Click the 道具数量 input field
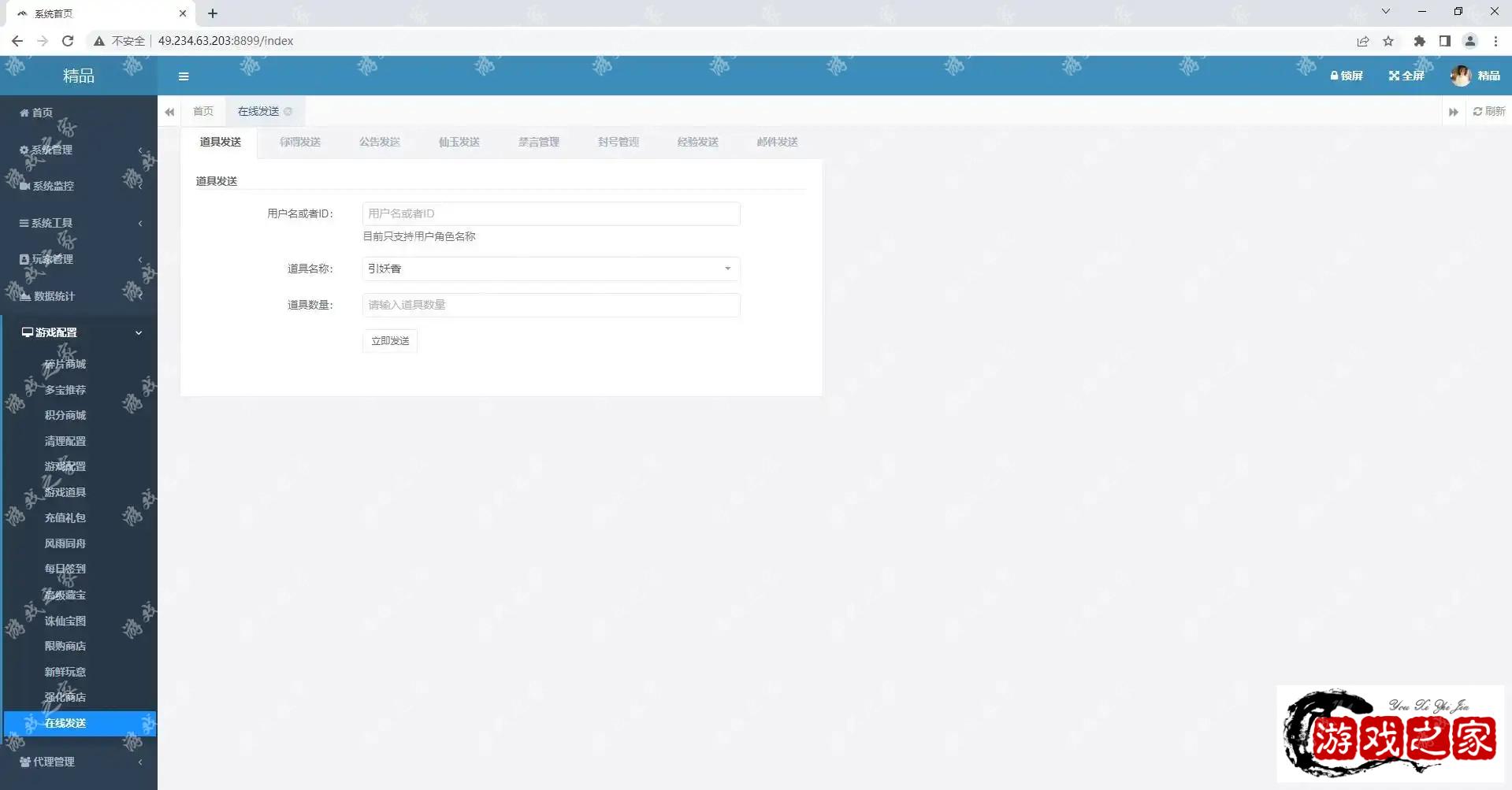The height and width of the screenshot is (790, 1512). click(550, 305)
